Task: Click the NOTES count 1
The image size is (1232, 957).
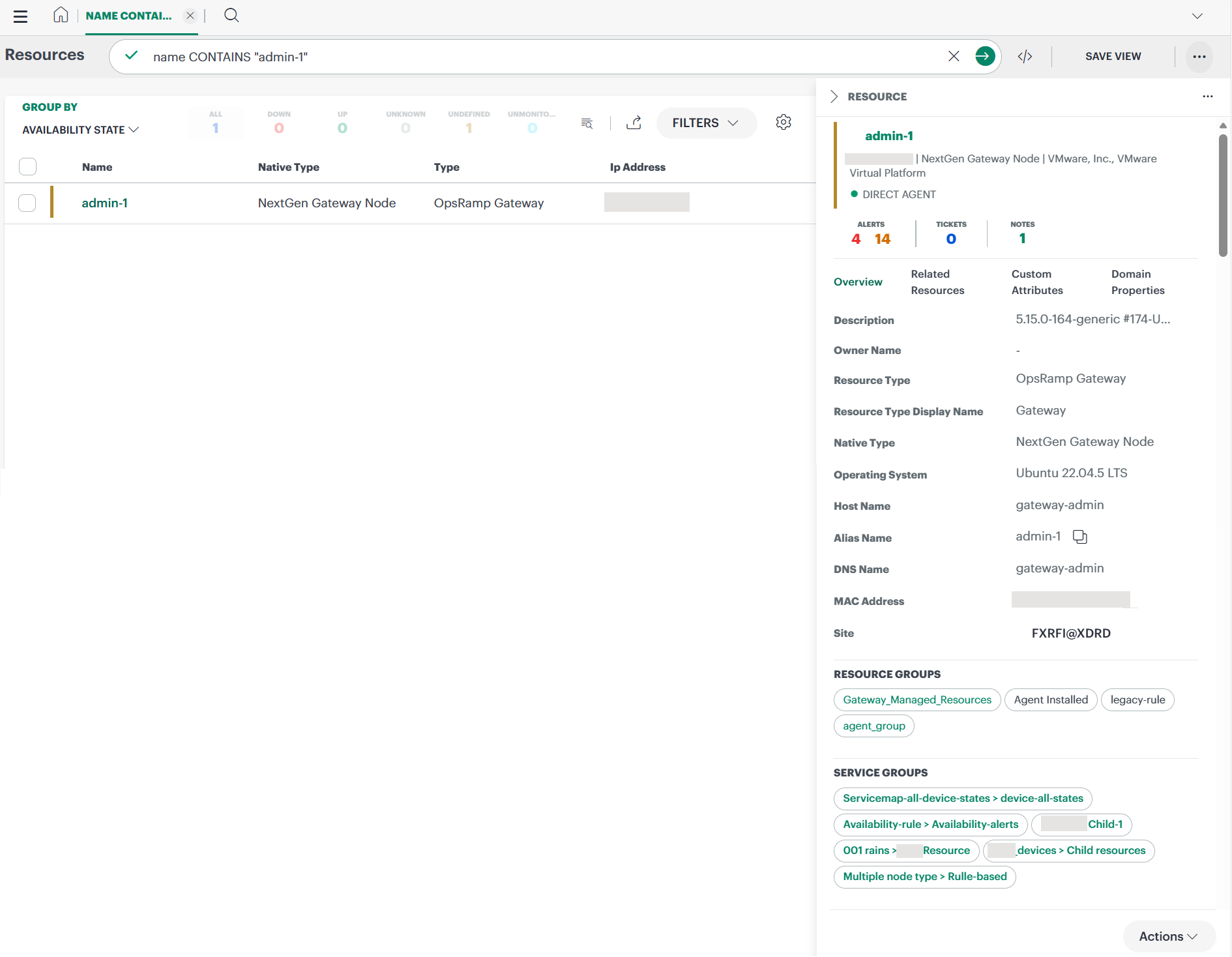Action: pos(1022,239)
